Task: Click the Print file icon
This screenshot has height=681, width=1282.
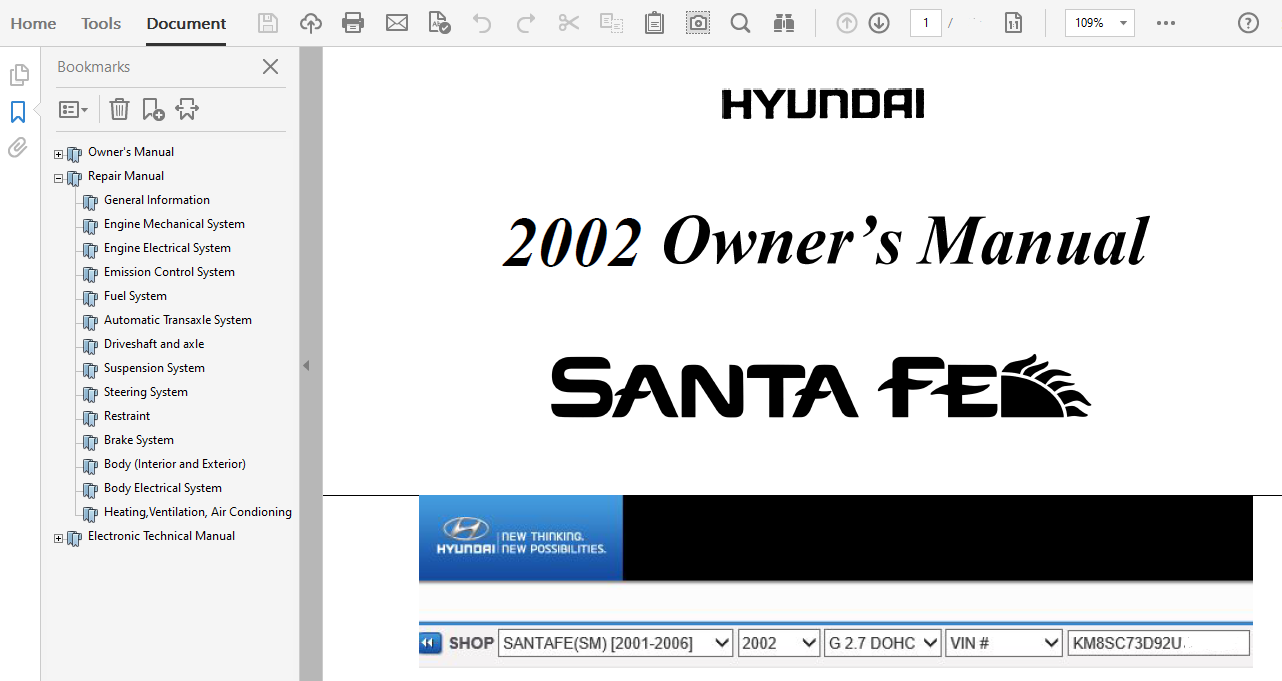Action: click(x=353, y=23)
